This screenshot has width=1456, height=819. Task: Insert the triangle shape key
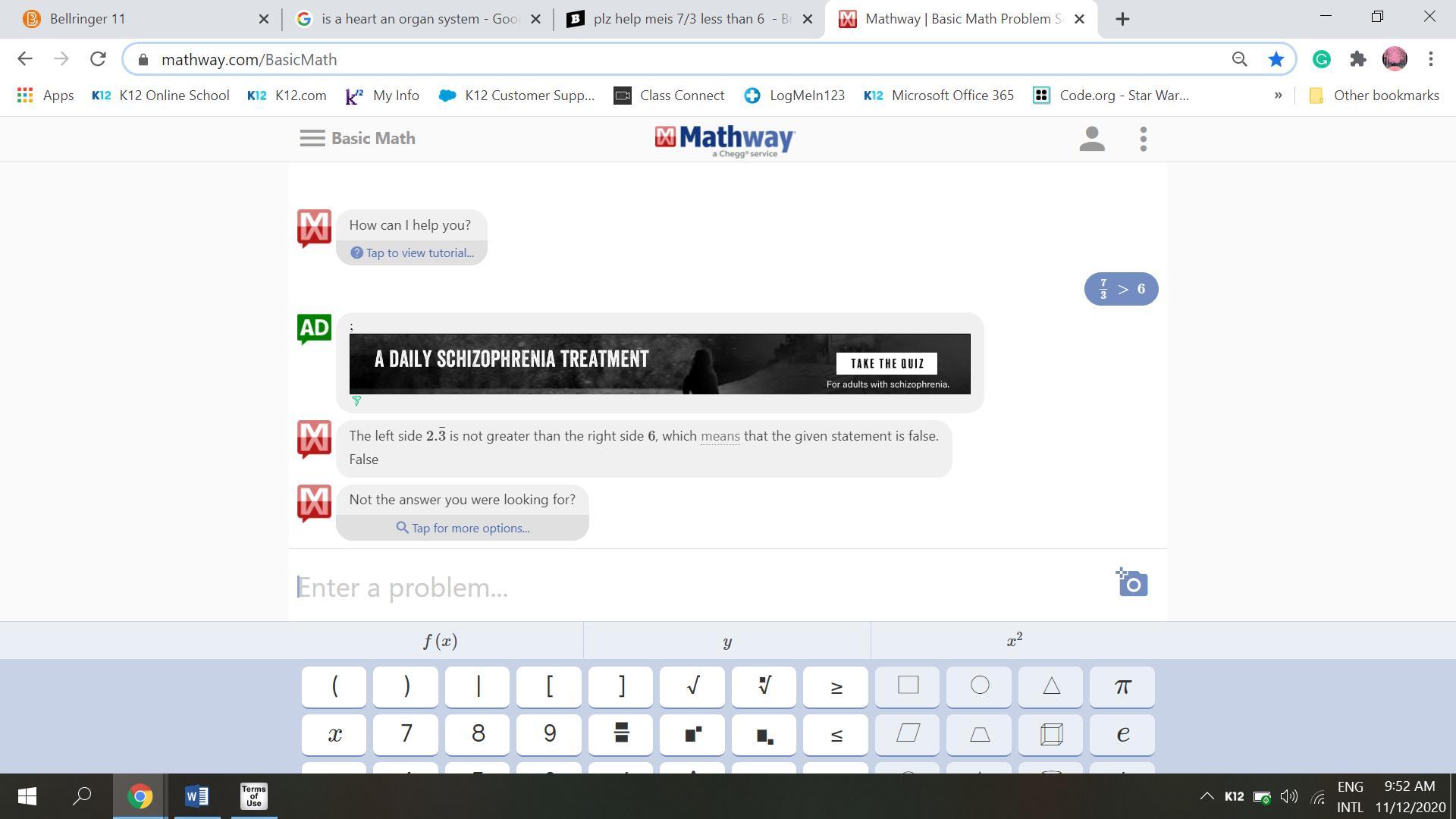pyautogui.click(x=1050, y=686)
